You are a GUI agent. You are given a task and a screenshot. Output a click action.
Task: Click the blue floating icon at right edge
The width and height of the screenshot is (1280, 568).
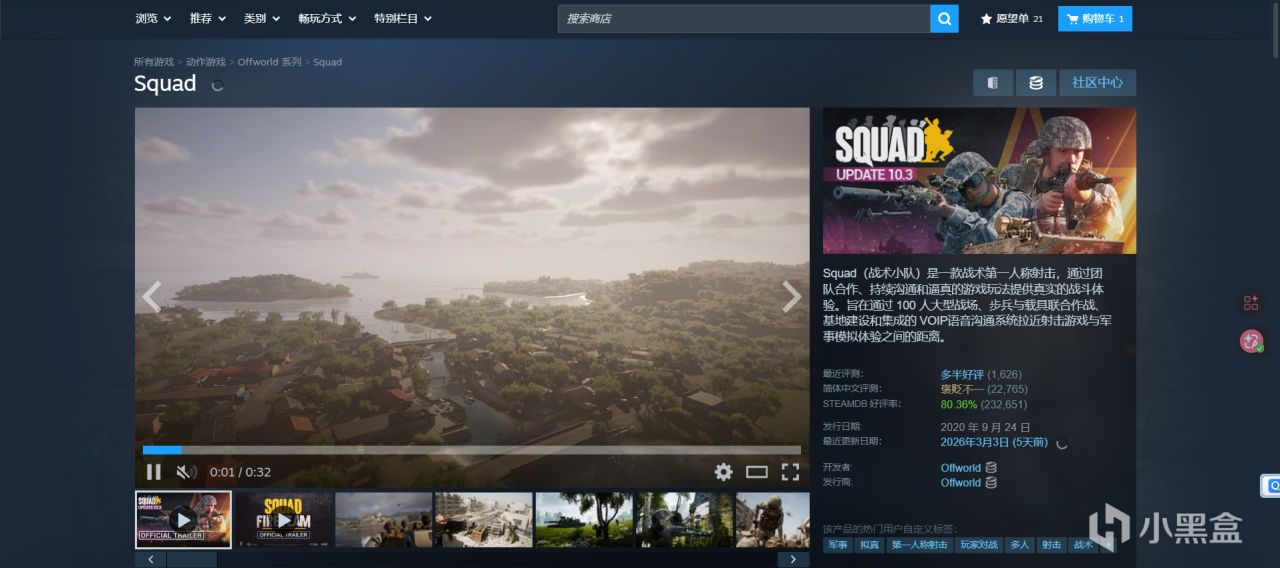pos(1271,486)
